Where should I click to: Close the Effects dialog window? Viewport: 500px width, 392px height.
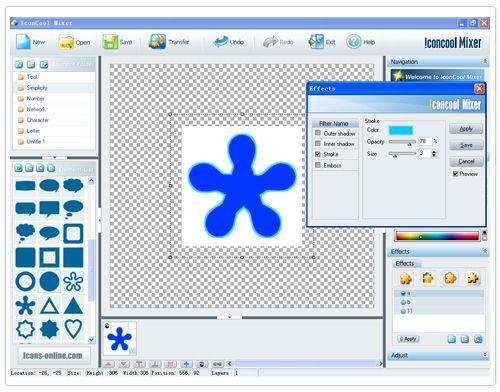point(479,89)
